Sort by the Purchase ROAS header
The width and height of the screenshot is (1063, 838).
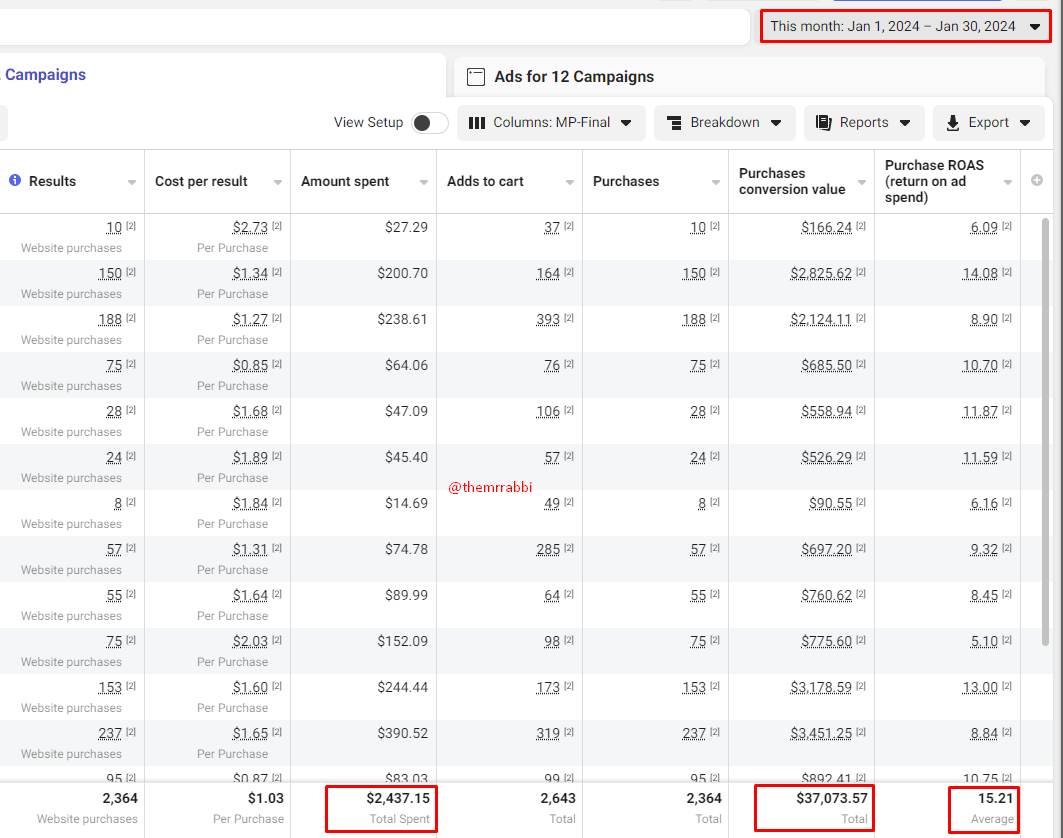click(x=934, y=181)
